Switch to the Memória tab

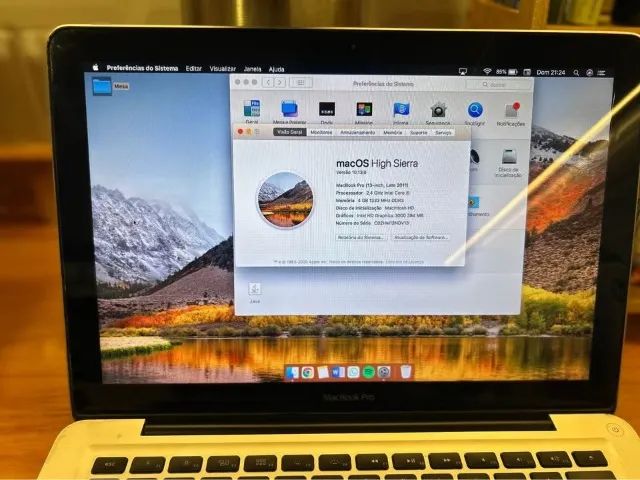click(393, 133)
